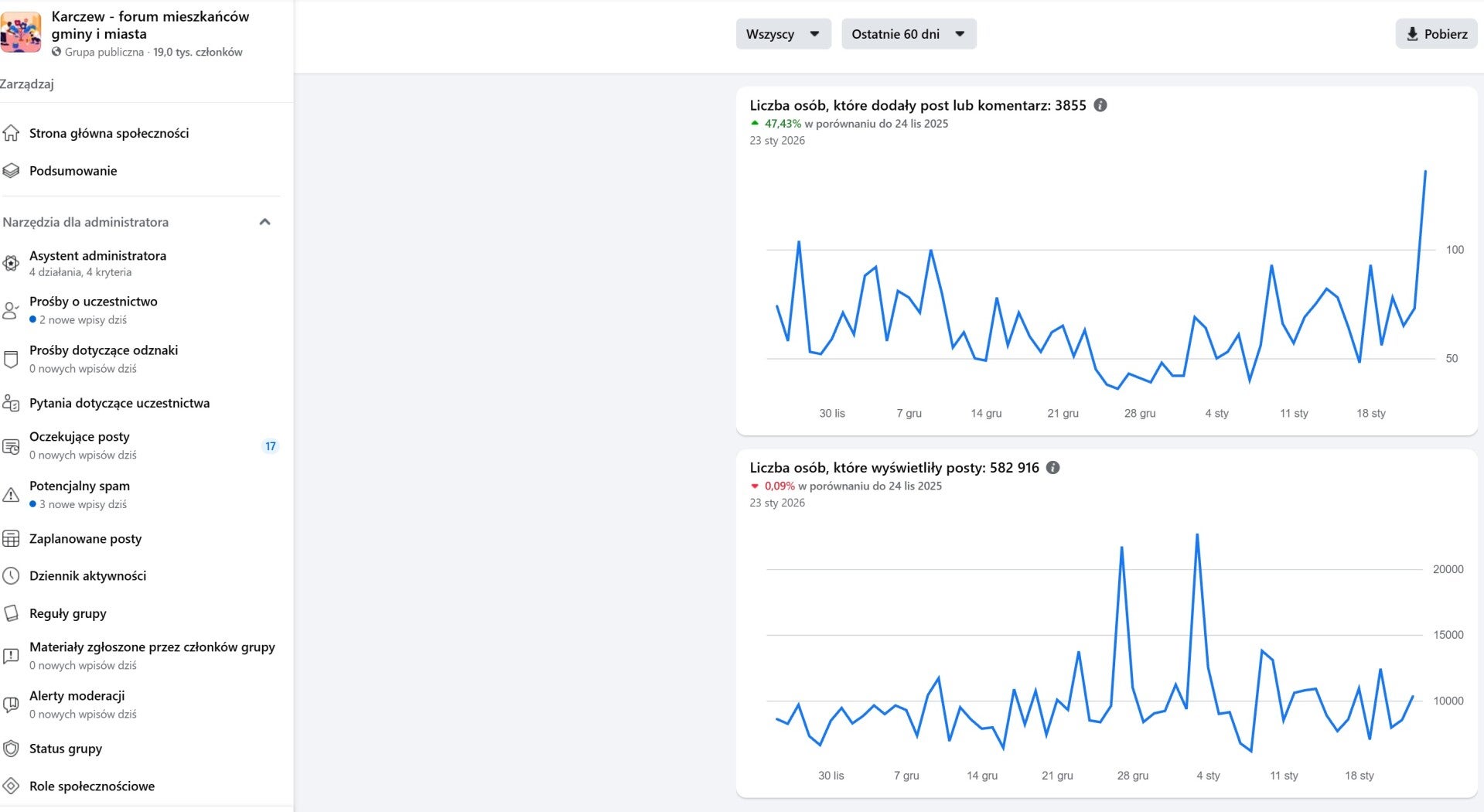The image size is (1484, 812).
Task: Click the Potencjalny spam warning icon
Action: (x=11, y=495)
